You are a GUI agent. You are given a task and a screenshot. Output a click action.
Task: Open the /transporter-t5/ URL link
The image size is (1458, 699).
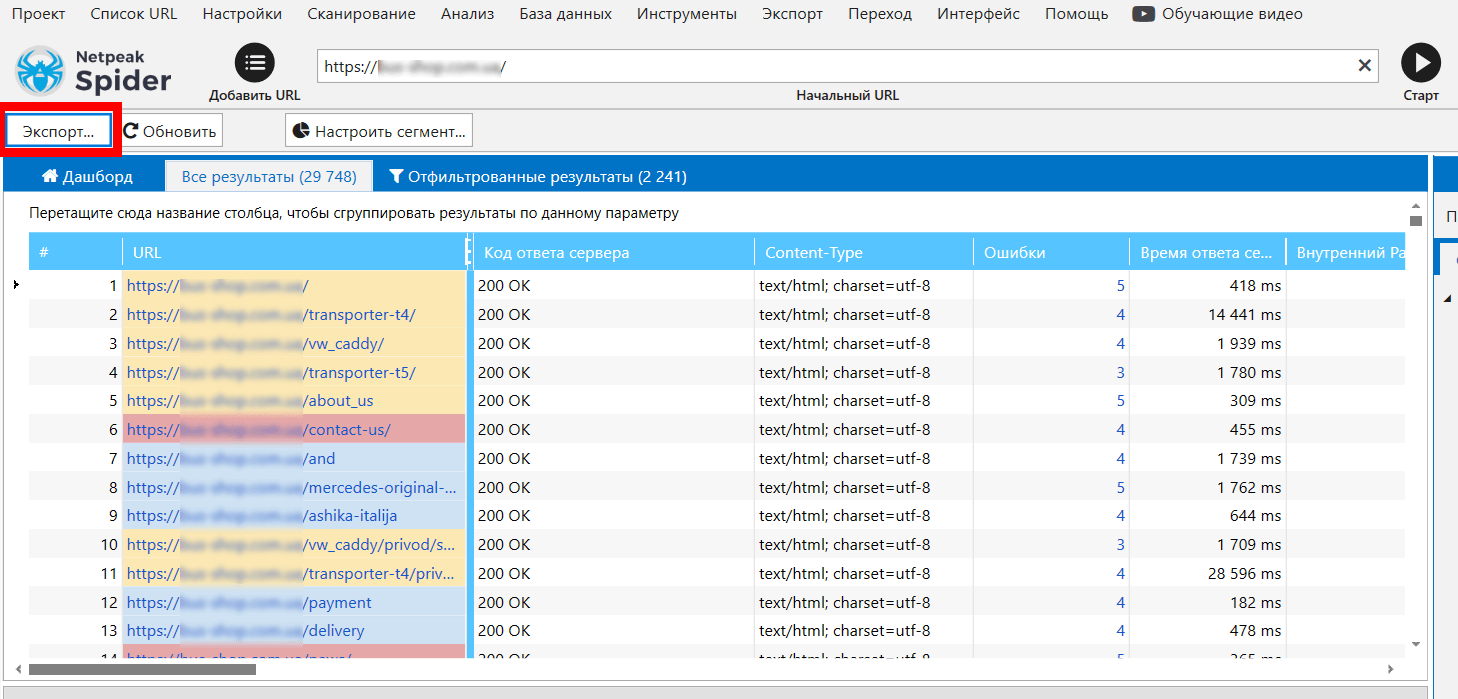pyautogui.click(x=271, y=372)
